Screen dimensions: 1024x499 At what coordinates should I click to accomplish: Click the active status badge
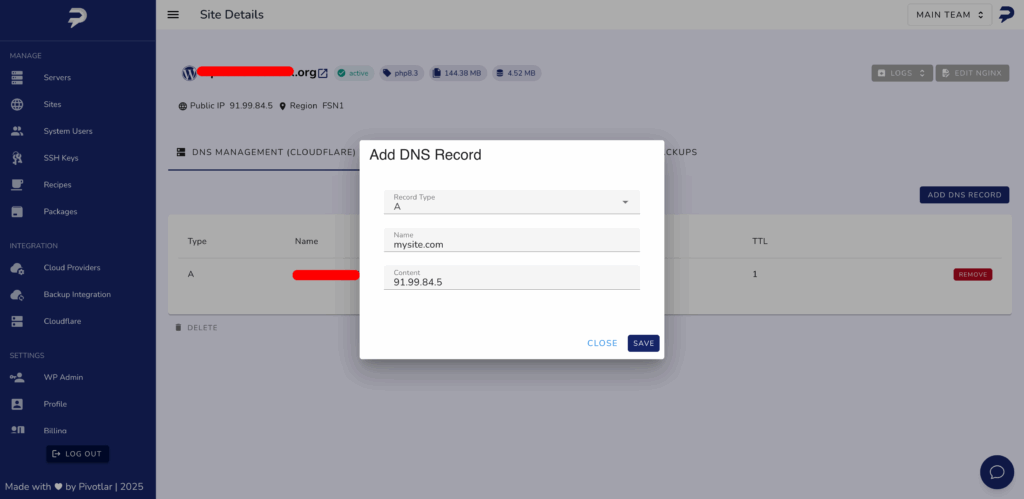(x=354, y=73)
